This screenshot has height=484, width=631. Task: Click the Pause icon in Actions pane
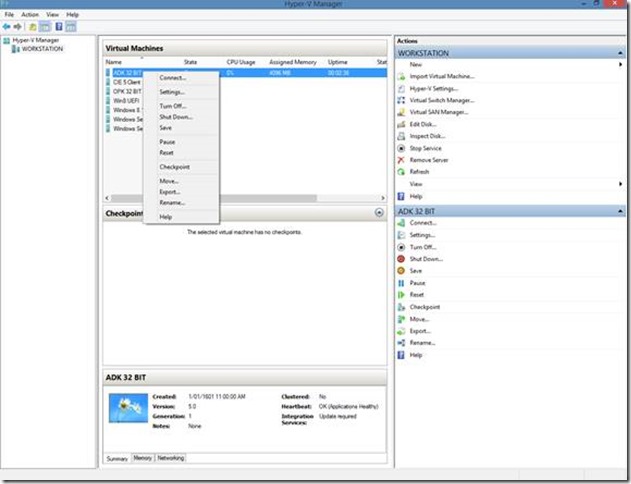pos(401,283)
